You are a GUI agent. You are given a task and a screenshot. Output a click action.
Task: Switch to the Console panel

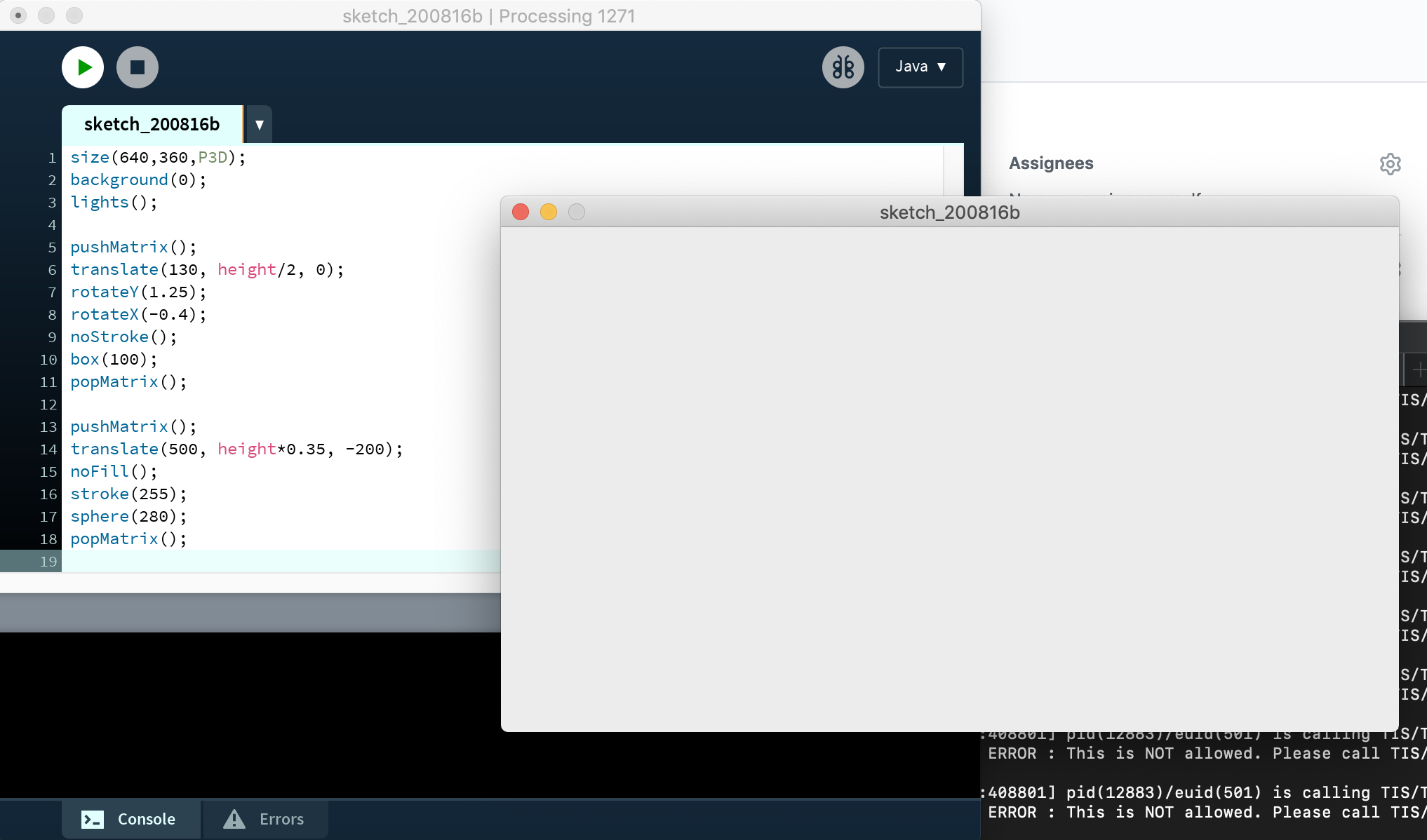(130, 819)
